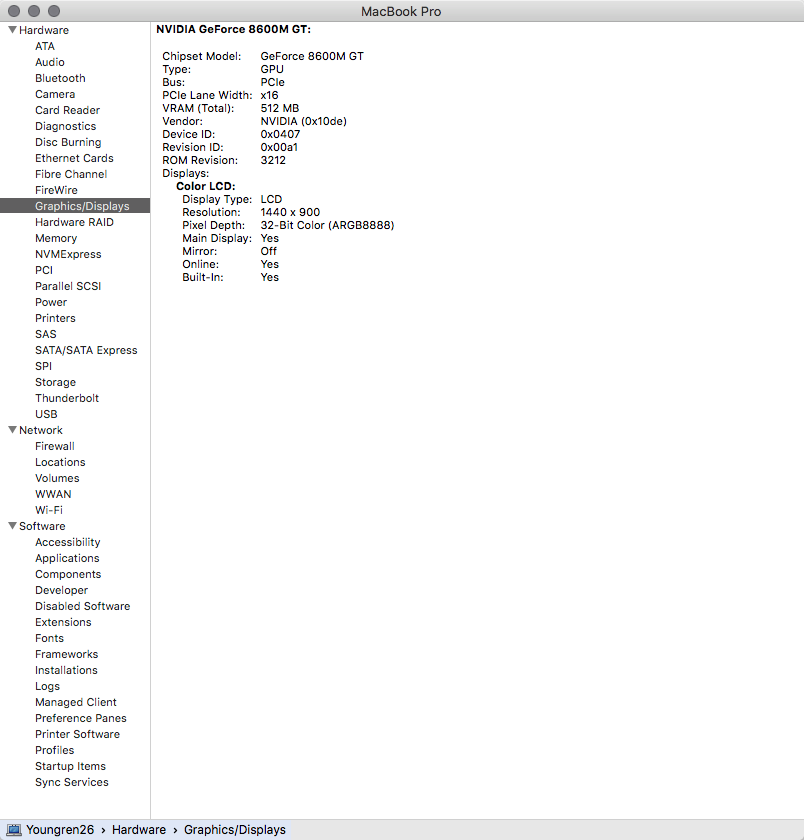Screen dimensions: 804x840
Task: Open the Developer entry
Action: pyautogui.click(x=62, y=590)
